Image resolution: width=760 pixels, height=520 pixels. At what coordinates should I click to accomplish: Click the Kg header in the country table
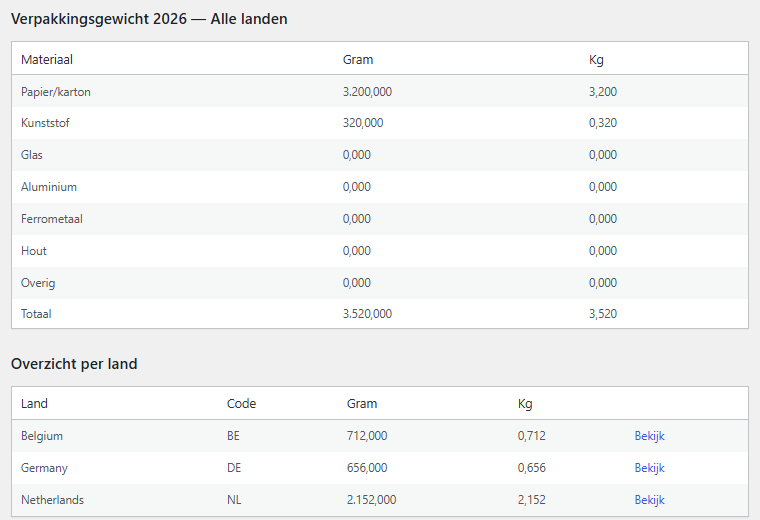point(525,404)
